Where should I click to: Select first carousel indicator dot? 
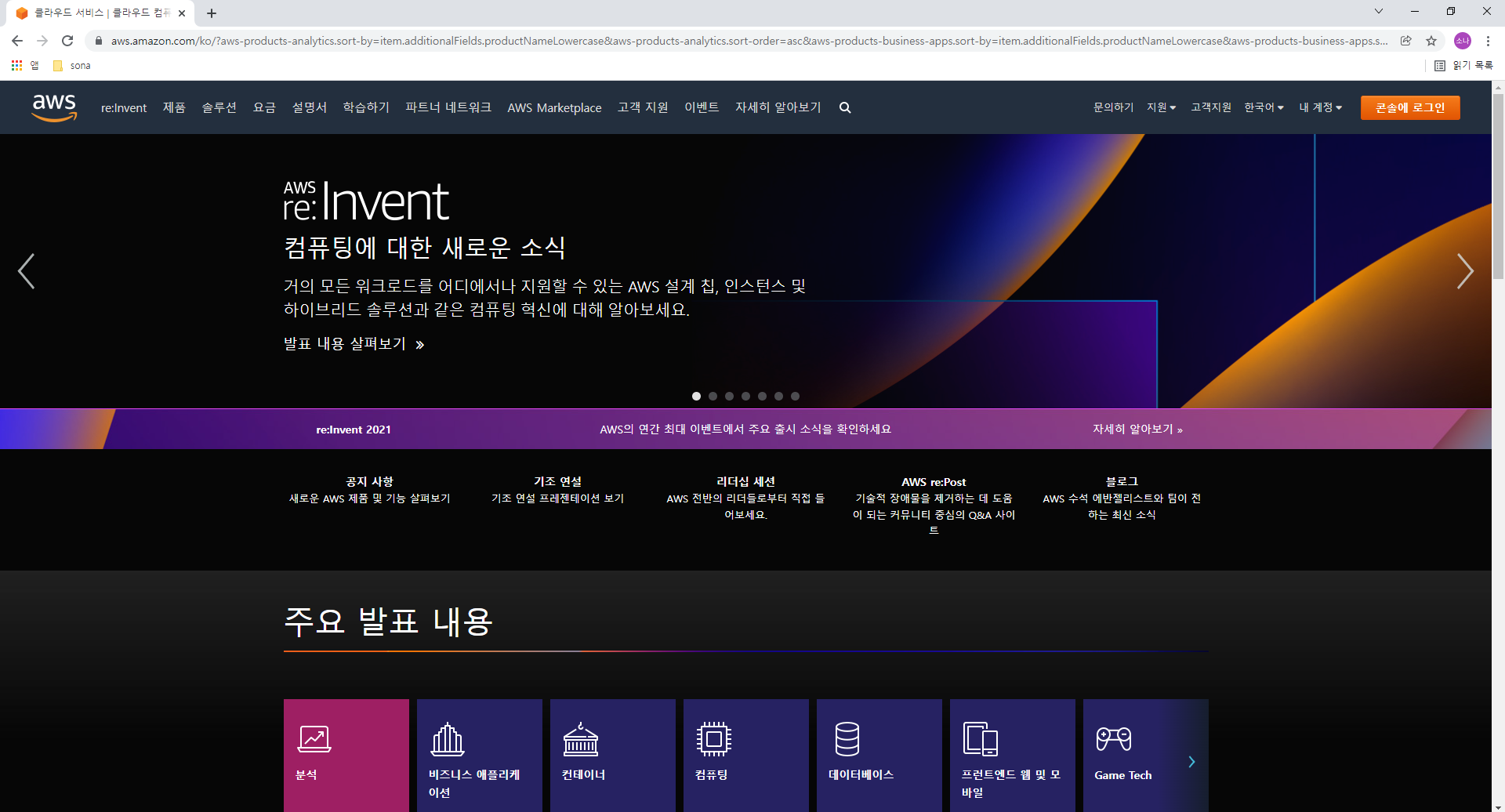(696, 397)
